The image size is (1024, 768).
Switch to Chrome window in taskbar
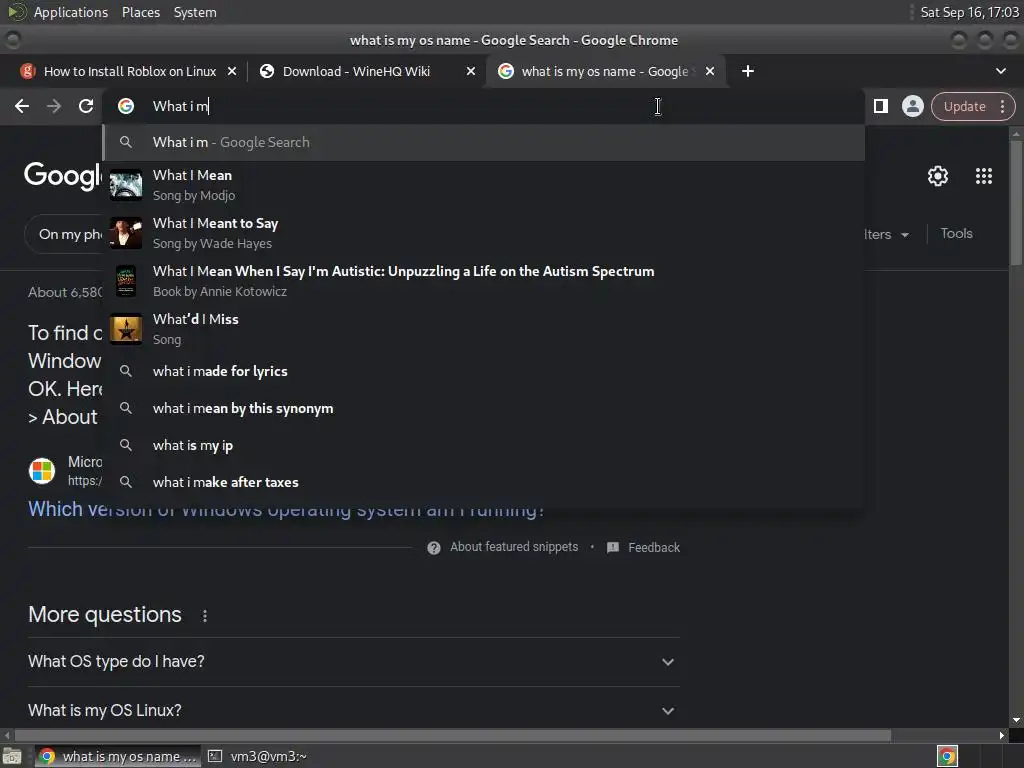[x=118, y=757]
